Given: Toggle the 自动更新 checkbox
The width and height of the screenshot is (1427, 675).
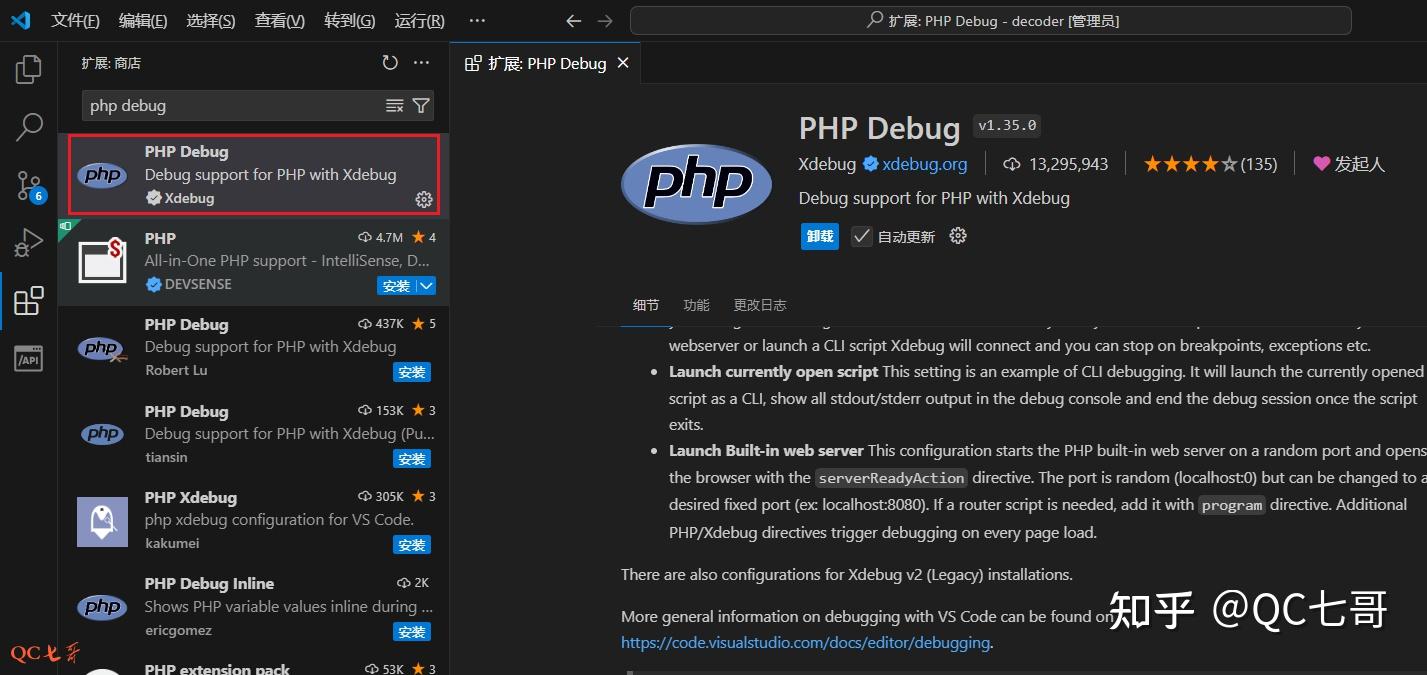Looking at the screenshot, I should point(861,236).
